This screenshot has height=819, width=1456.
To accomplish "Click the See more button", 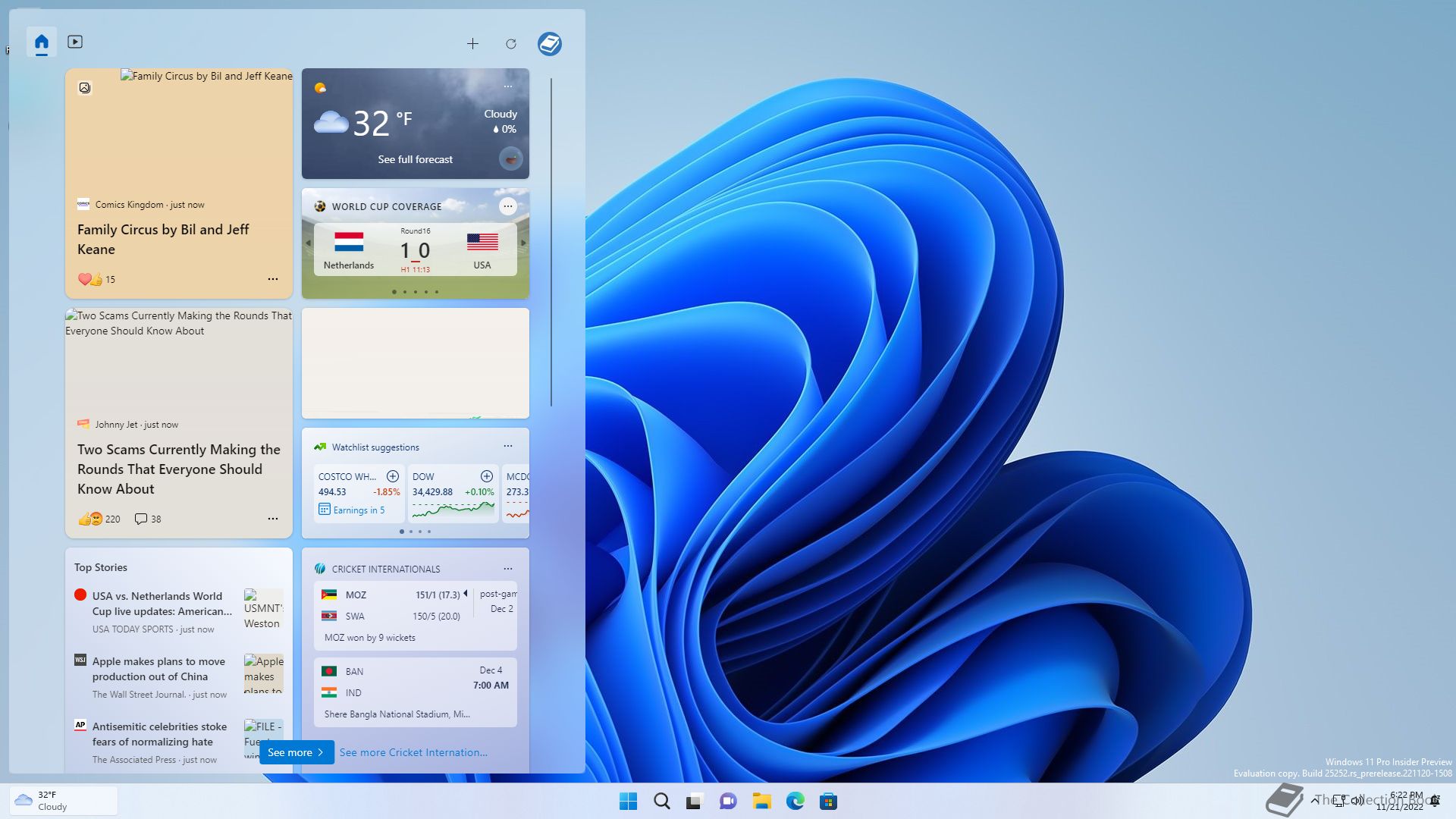I will coord(297,752).
